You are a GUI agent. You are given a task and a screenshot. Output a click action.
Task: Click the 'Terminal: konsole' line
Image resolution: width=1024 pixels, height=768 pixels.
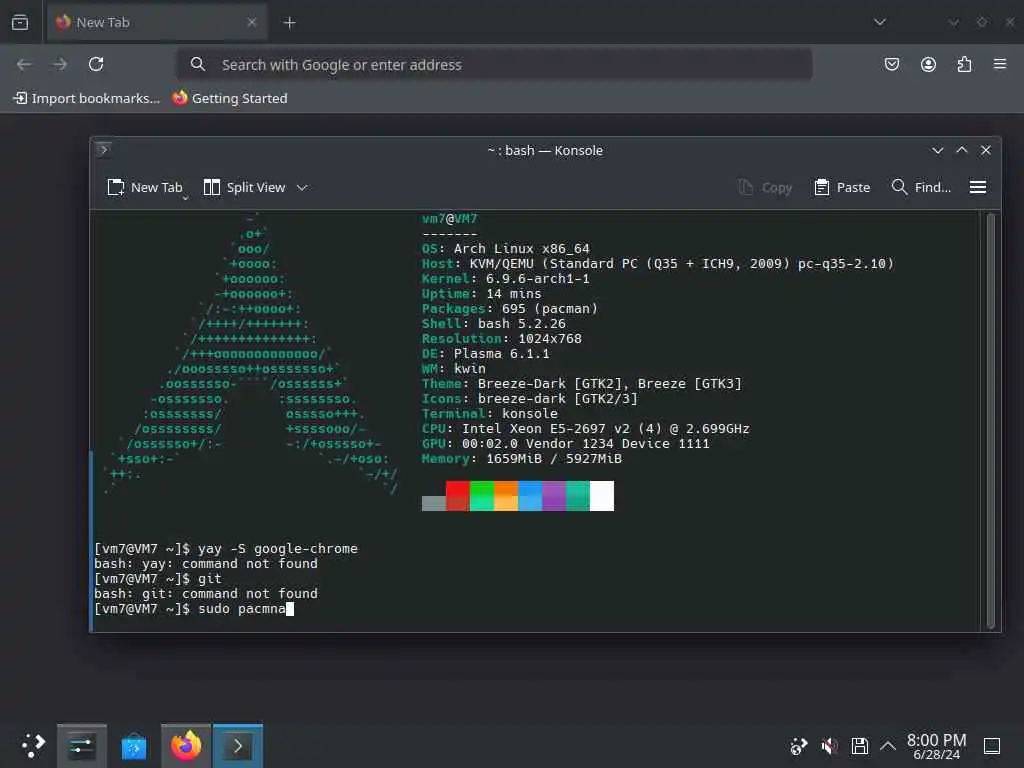click(490, 414)
